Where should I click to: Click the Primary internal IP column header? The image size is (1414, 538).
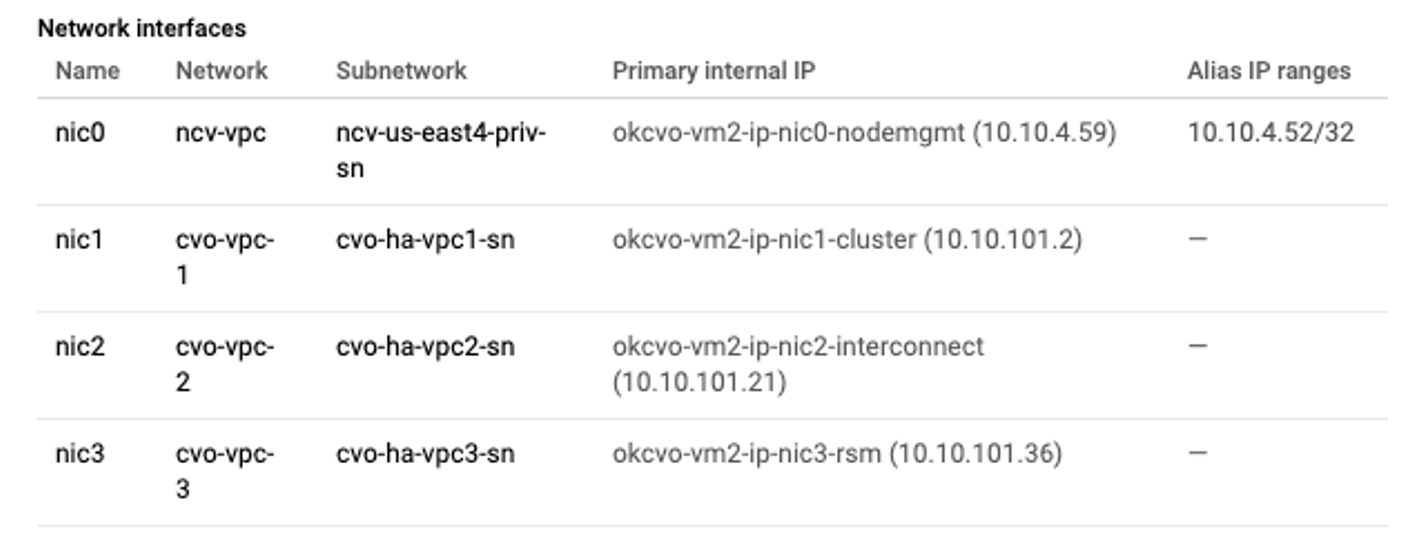pyautogui.click(x=713, y=71)
